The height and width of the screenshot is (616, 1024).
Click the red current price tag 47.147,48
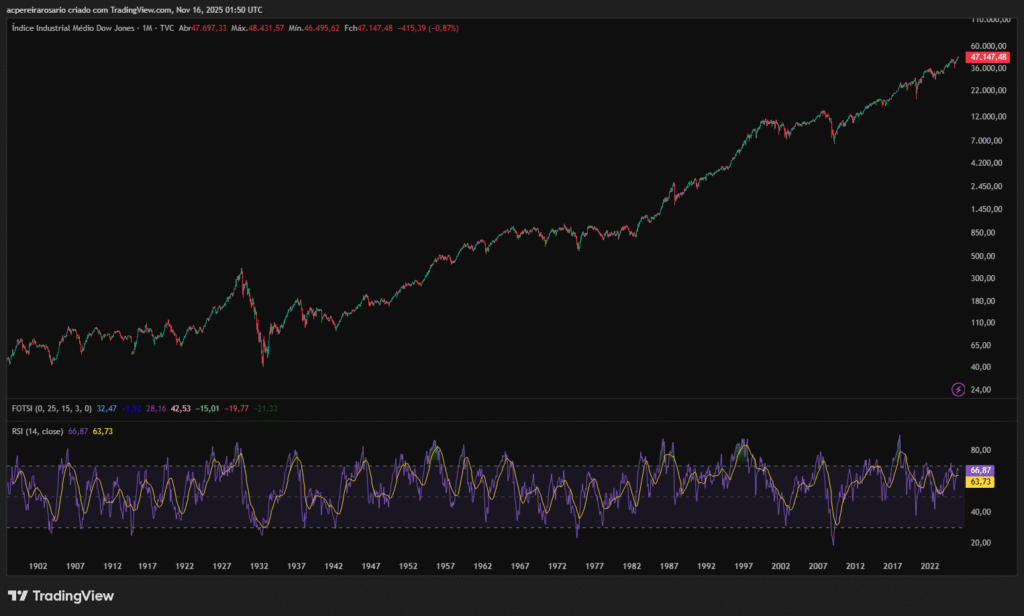[x=988, y=58]
